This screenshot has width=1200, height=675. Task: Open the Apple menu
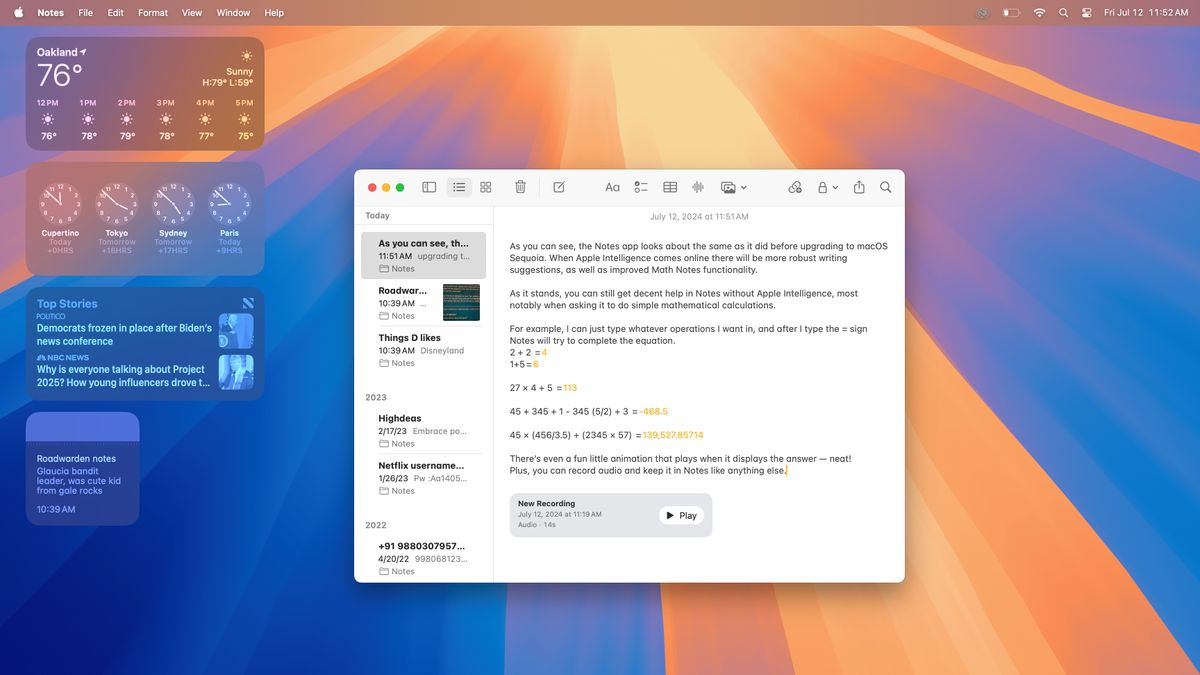[x=18, y=13]
